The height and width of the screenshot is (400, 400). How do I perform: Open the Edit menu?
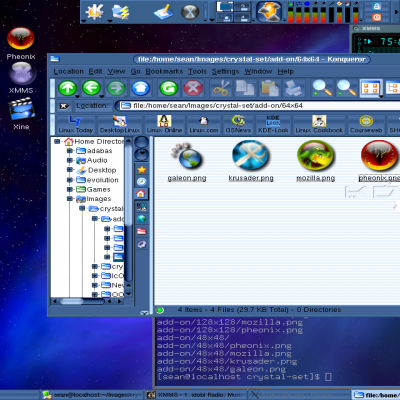pyautogui.click(x=95, y=71)
